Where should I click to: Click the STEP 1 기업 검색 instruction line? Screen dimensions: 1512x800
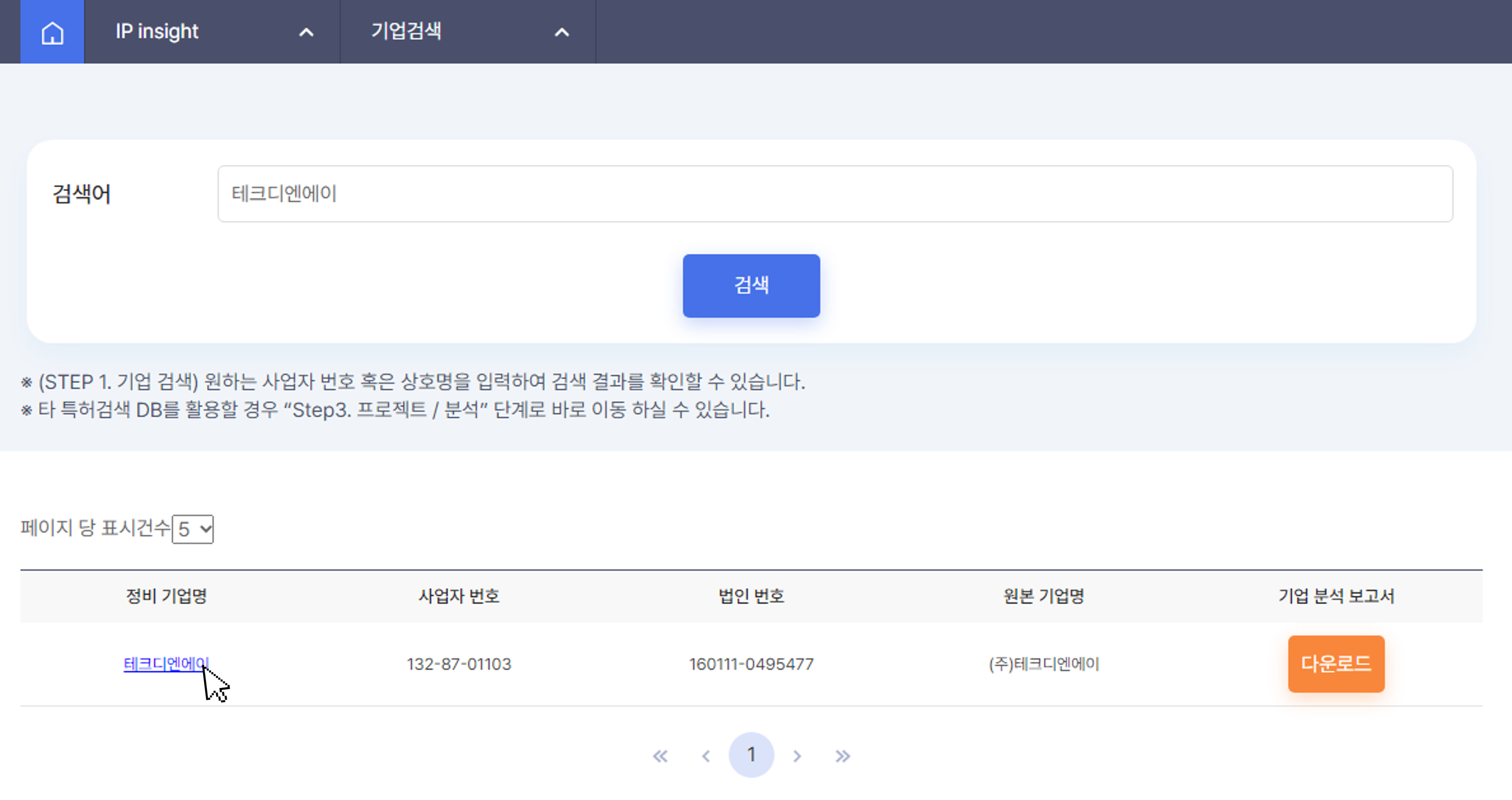coord(413,382)
